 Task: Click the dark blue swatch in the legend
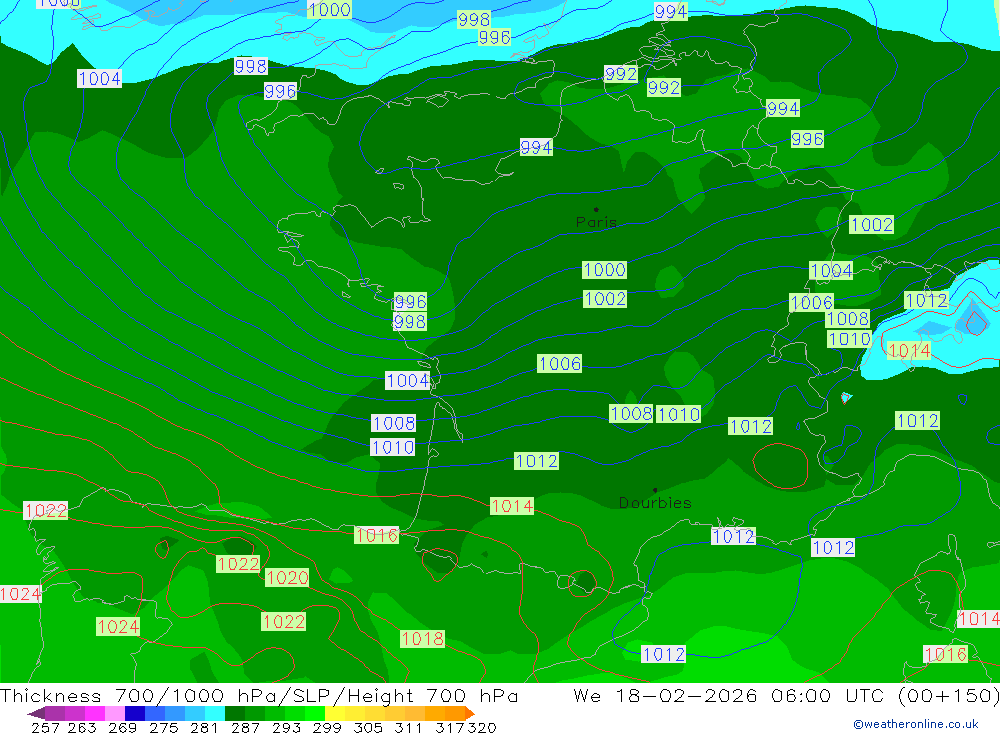pos(135,713)
